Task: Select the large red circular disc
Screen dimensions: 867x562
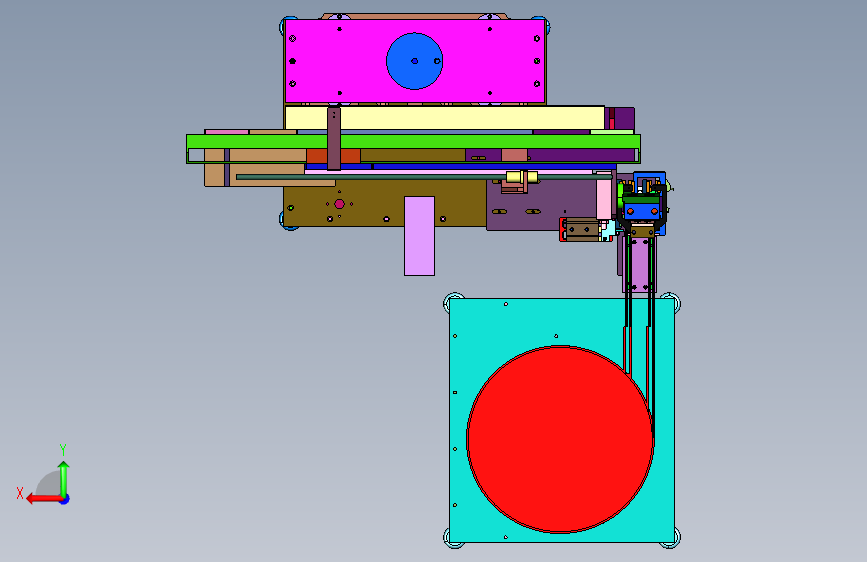Action: (x=560, y=440)
